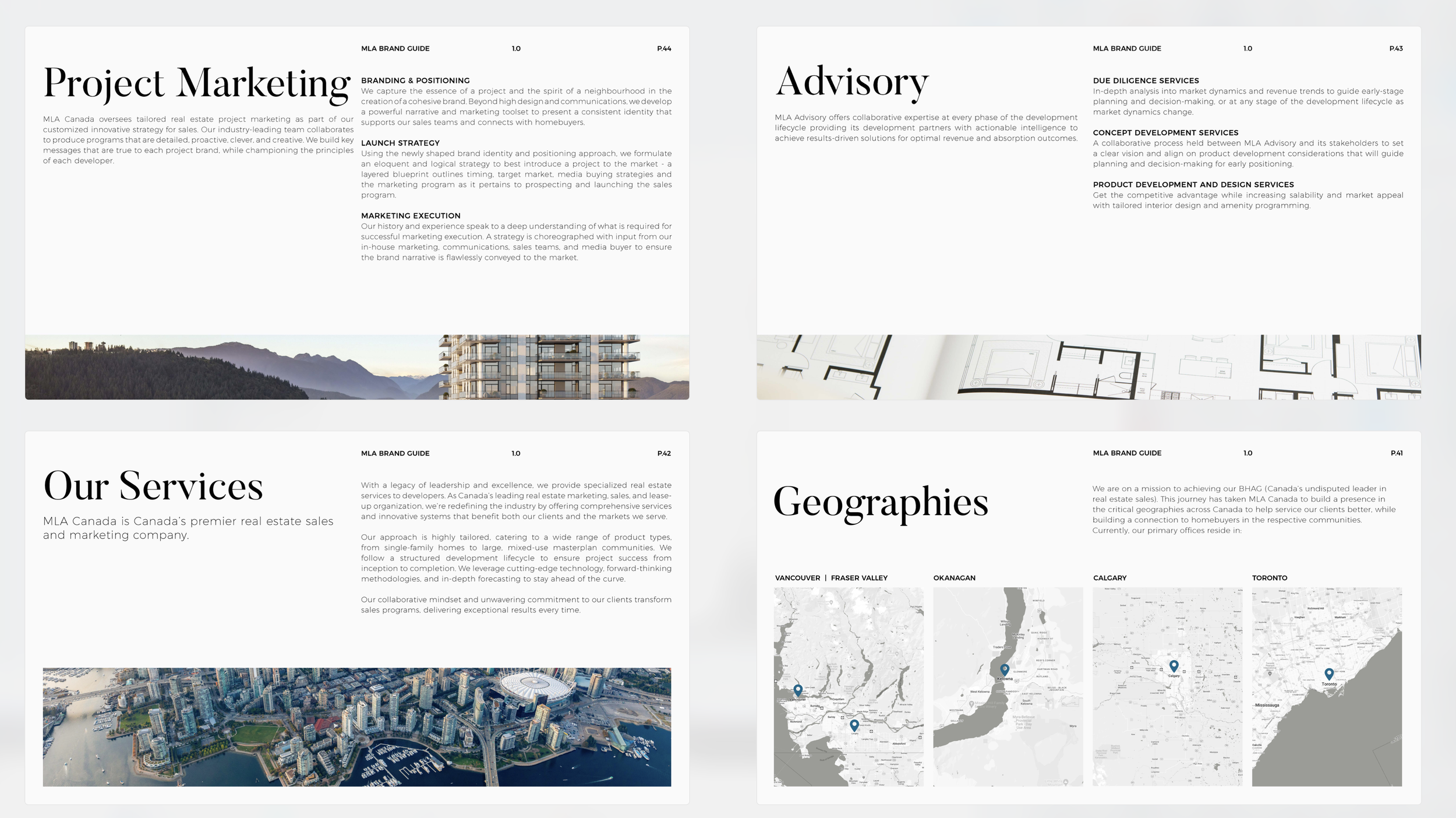This screenshot has width=1456, height=818.
Task: Select the "CONCEPT DEVELOPMENT SERVICES" heading
Action: point(1165,133)
